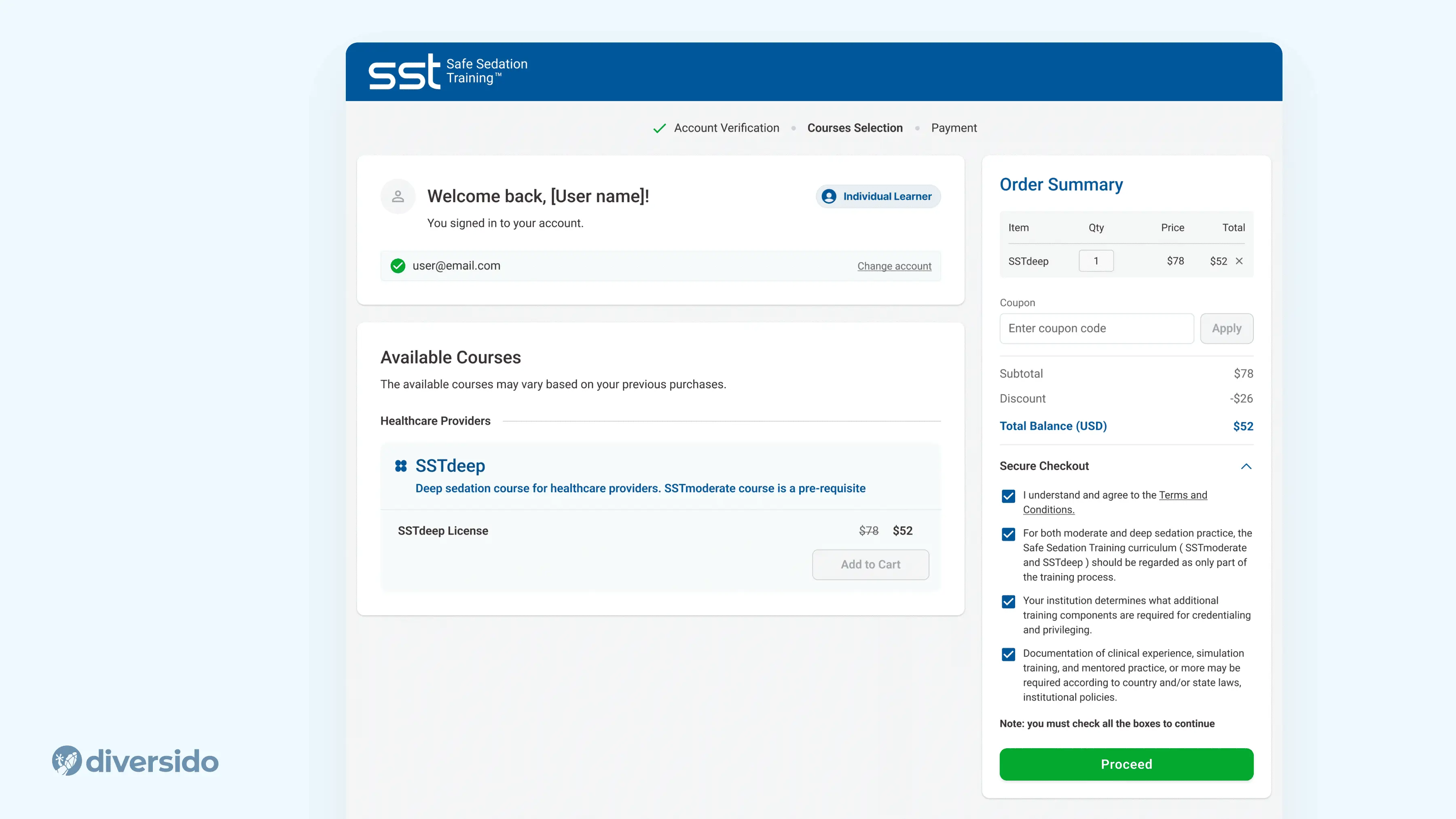Select the Payment step
This screenshot has height=819, width=1456.
click(x=954, y=128)
